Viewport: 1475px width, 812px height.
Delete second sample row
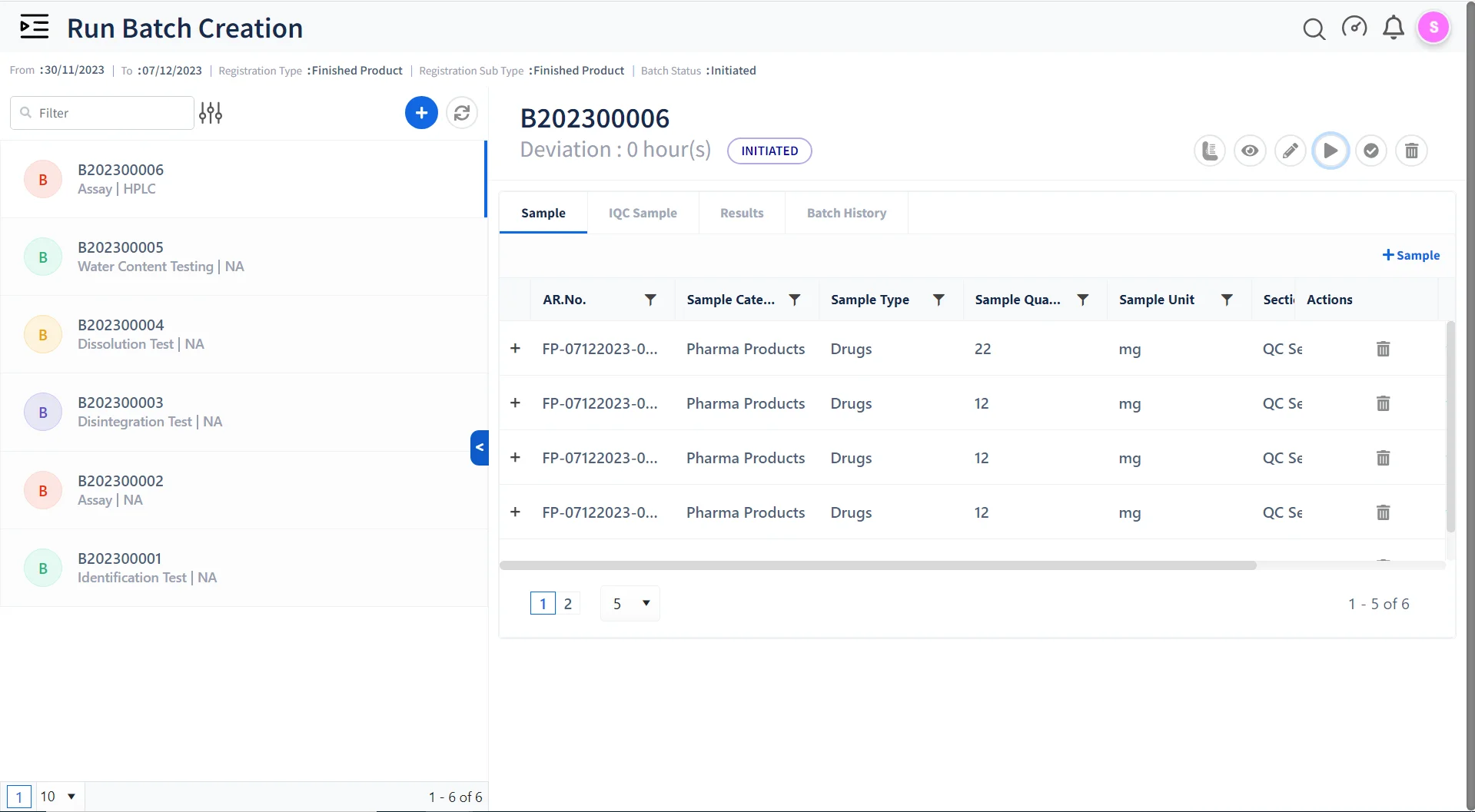(x=1383, y=403)
